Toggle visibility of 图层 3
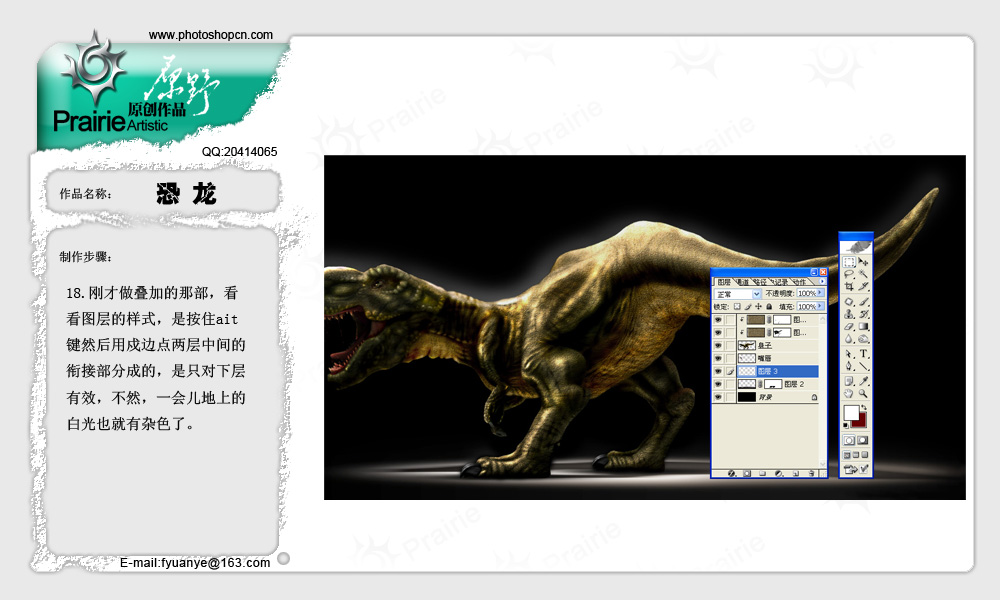Screen dimensions: 1000x600 point(718,371)
